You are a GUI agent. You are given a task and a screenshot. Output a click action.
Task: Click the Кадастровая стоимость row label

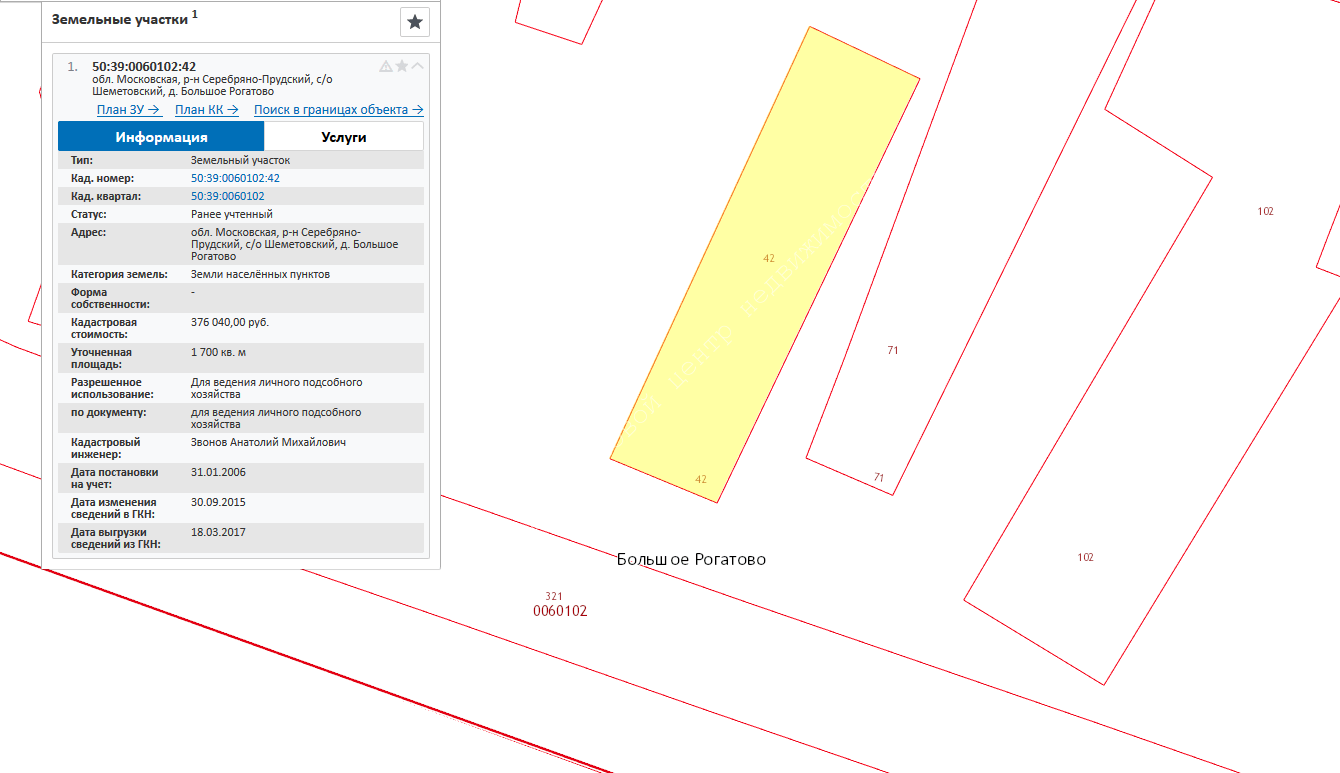pos(104,328)
